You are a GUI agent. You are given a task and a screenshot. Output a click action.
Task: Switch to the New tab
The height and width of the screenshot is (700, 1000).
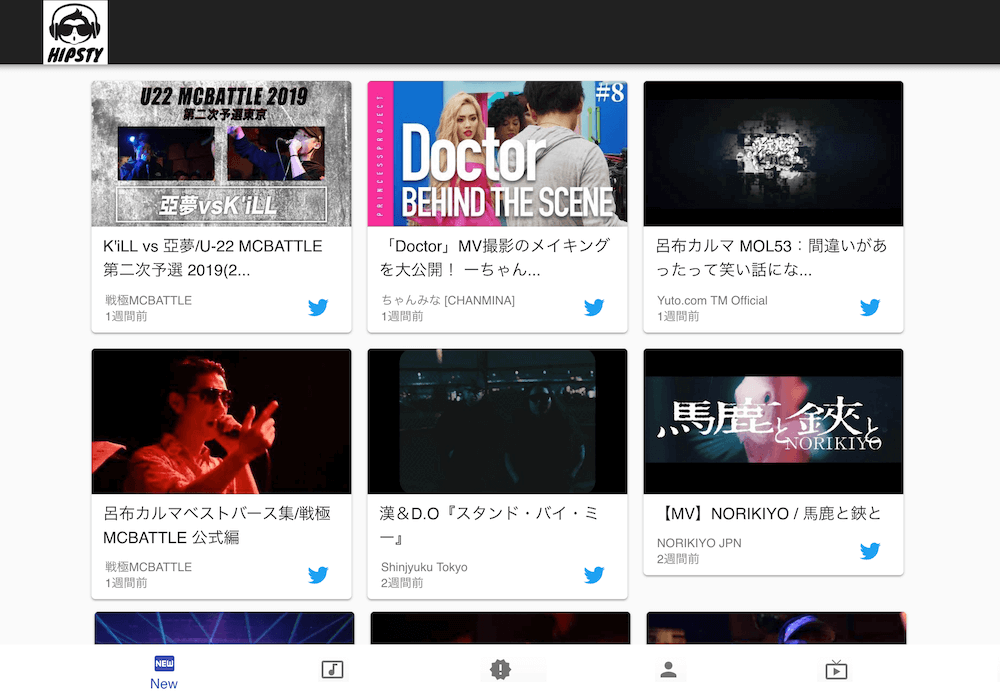pyautogui.click(x=164, y=672)
